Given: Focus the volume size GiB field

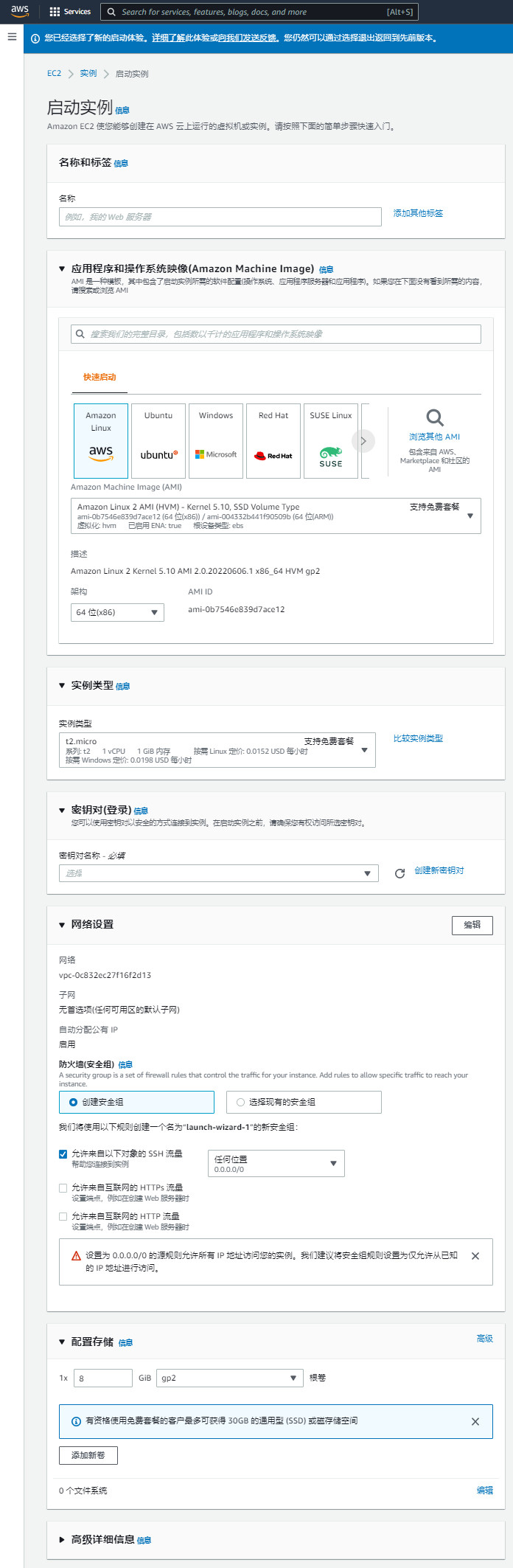Looking at the screenshot, I should coord(103,1378).
